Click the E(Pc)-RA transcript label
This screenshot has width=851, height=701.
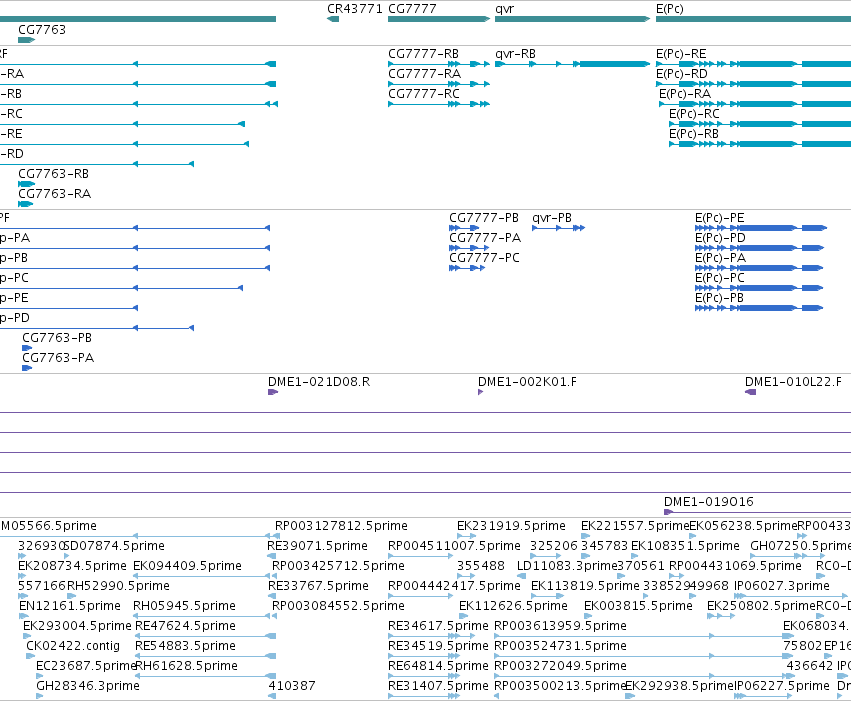[x=685, y=94]
